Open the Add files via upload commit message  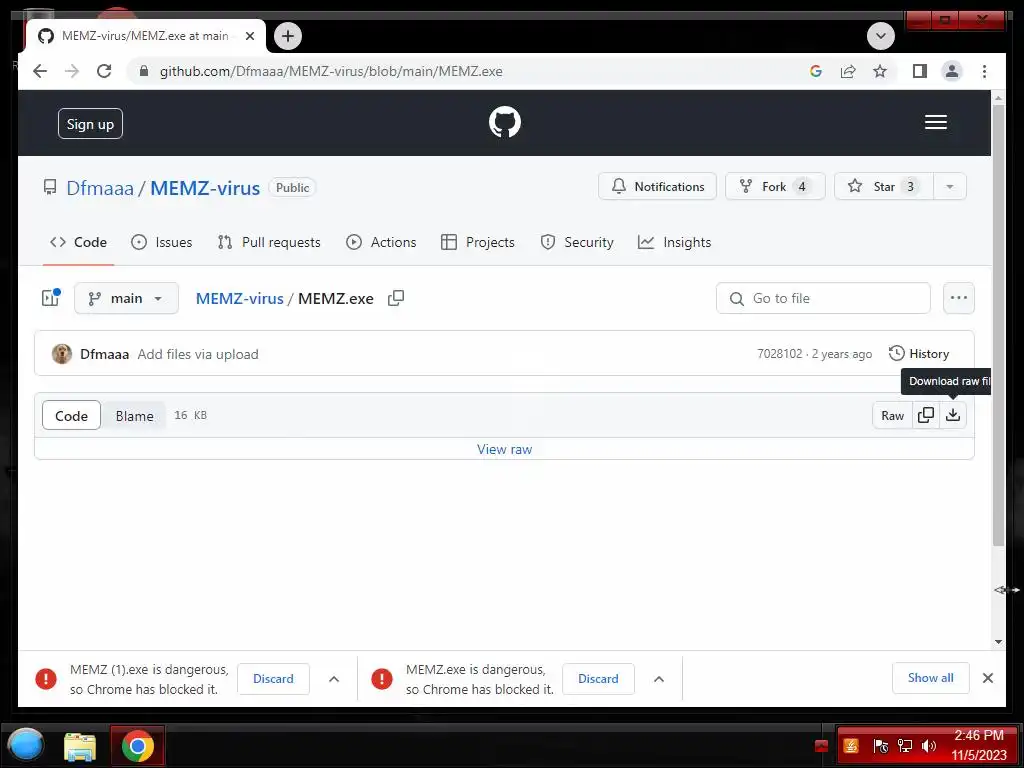point(198,354)
